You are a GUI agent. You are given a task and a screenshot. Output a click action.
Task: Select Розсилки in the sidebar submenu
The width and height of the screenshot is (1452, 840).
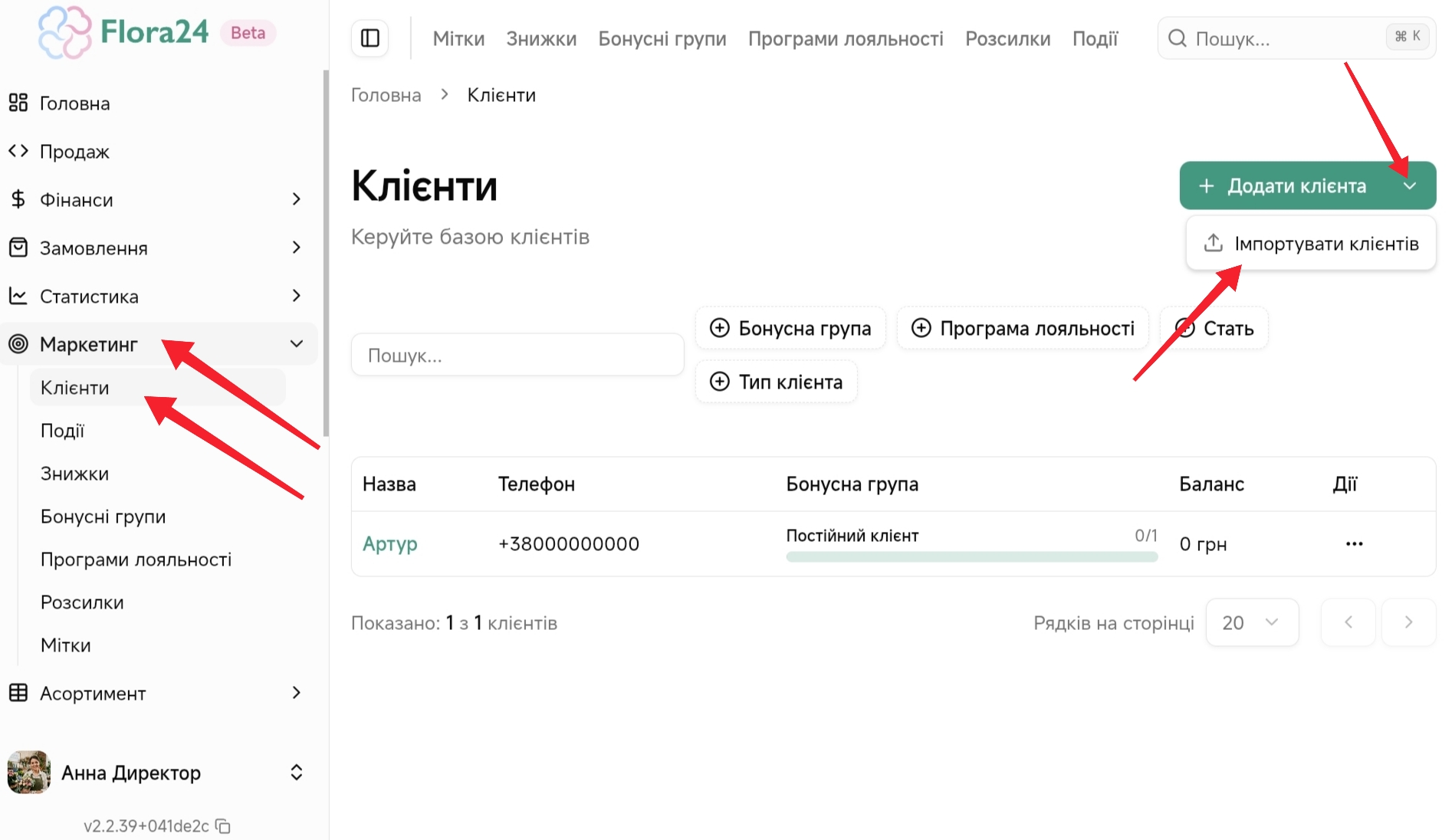82,602
